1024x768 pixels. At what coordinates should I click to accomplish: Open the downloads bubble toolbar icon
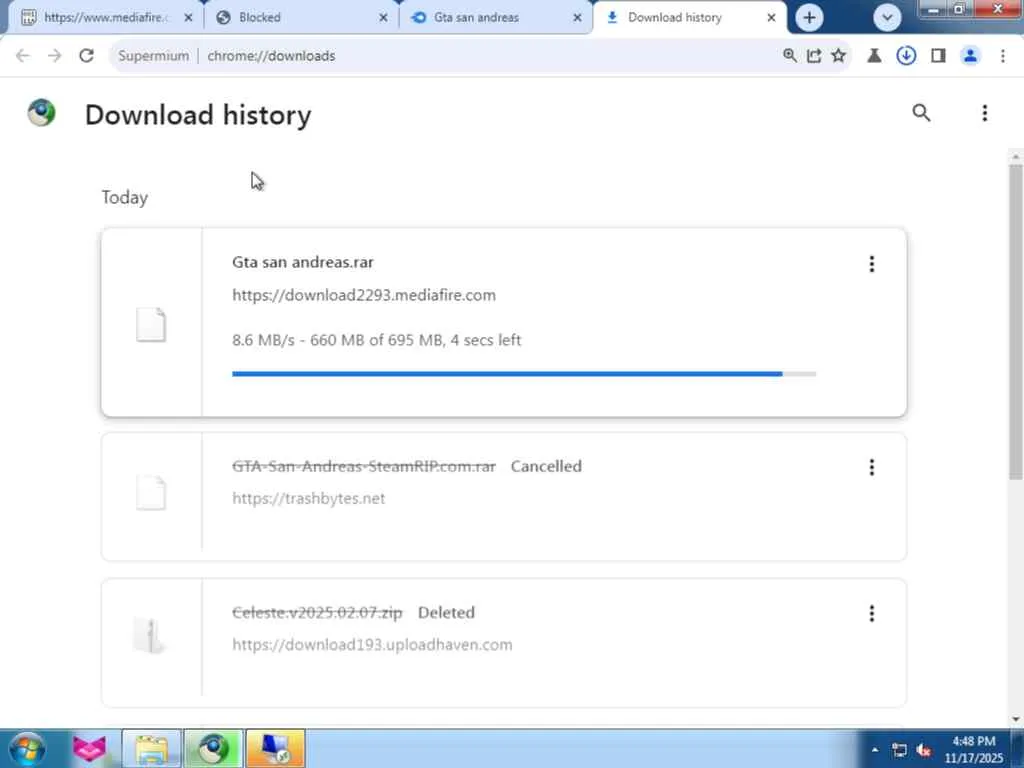point(906,56)
